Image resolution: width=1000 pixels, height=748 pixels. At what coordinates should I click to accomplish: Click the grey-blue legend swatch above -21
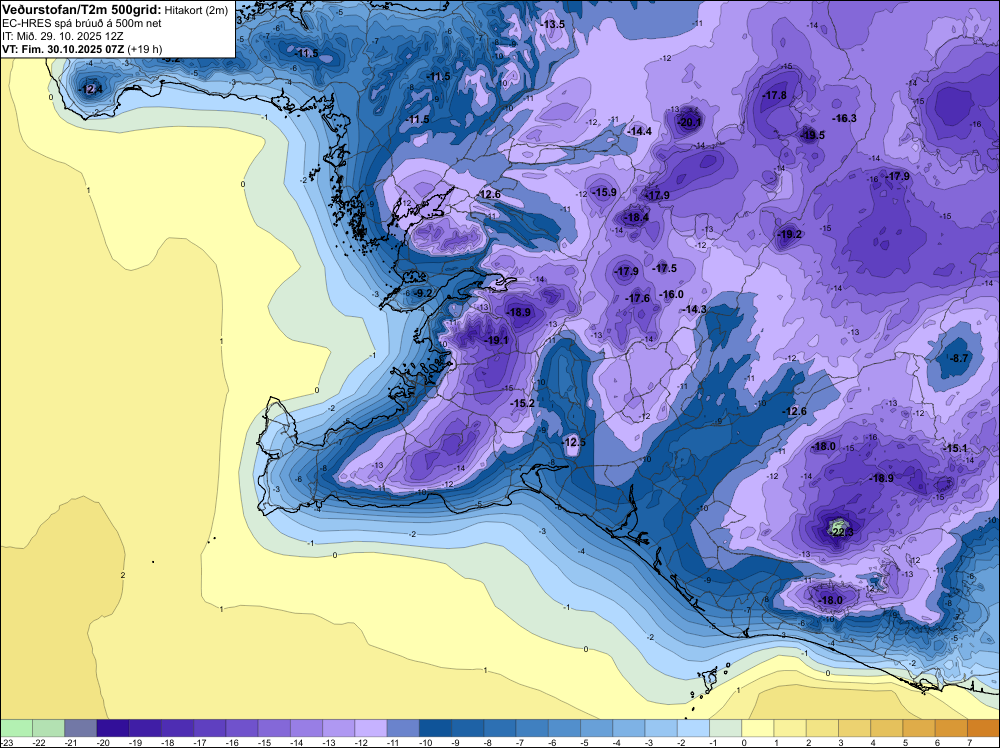coord(81,728)
